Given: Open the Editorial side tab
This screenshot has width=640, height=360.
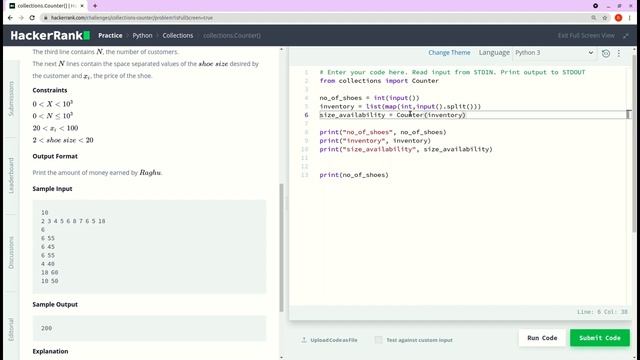Looking at the screenshot, I should point(11,329).
